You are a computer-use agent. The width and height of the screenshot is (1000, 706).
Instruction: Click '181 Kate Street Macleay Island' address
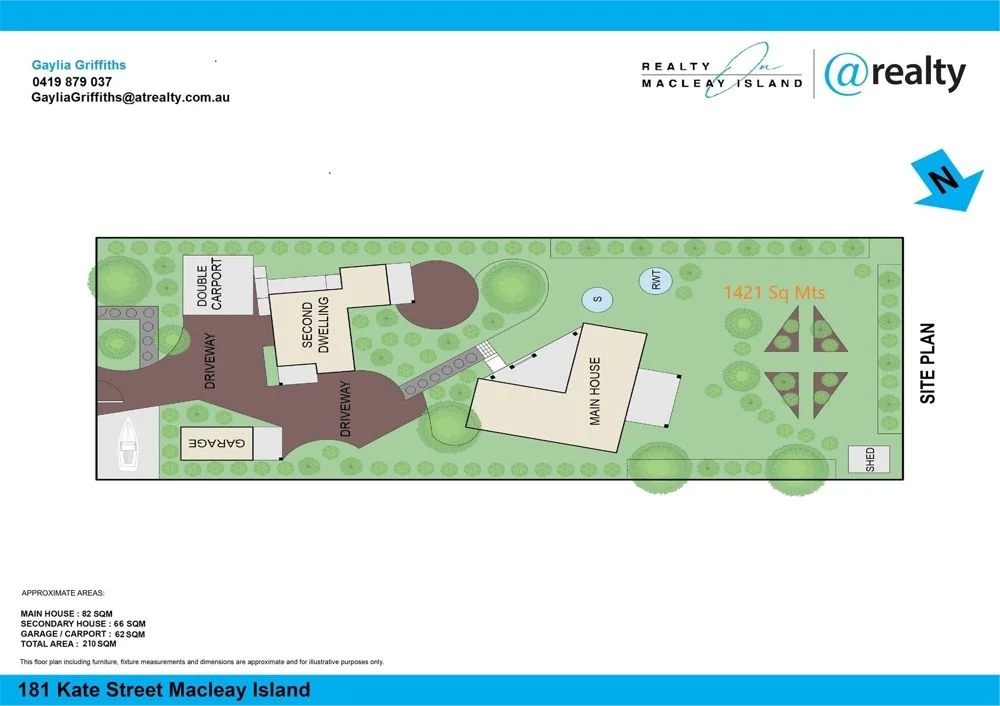[x=165, y=690]
